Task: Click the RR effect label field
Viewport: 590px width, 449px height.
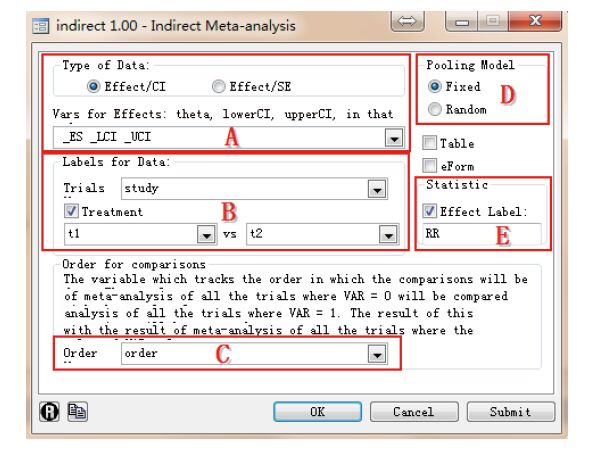Action: coord(482,234)
